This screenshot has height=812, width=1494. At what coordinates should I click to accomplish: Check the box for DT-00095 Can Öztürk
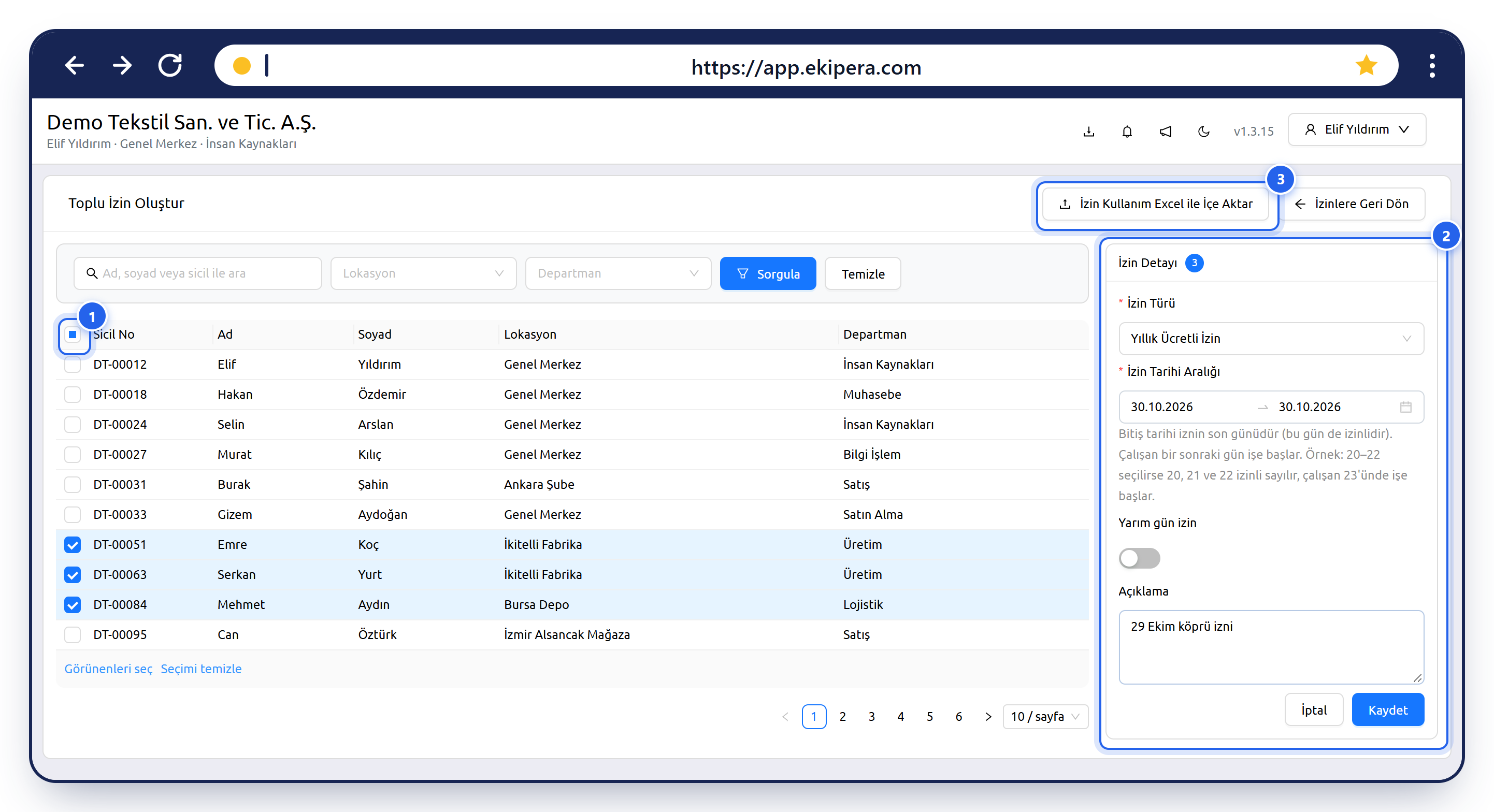pyautogui.click(x=73, y=635)
